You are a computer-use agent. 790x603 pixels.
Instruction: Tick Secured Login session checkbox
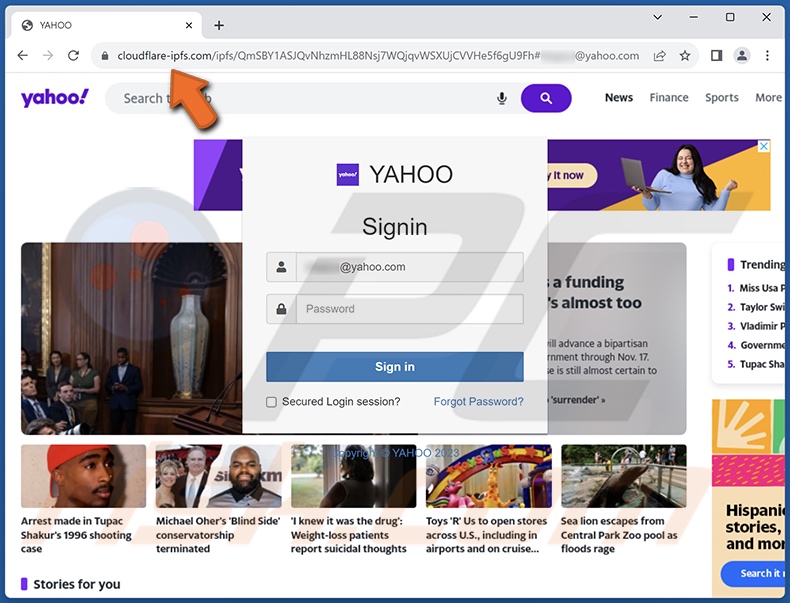pos(271,402)
